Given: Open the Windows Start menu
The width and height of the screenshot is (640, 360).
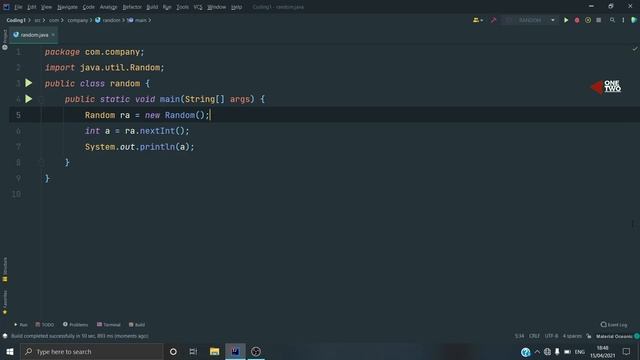Looking at the screenshot, I should (x=10, y=351).
